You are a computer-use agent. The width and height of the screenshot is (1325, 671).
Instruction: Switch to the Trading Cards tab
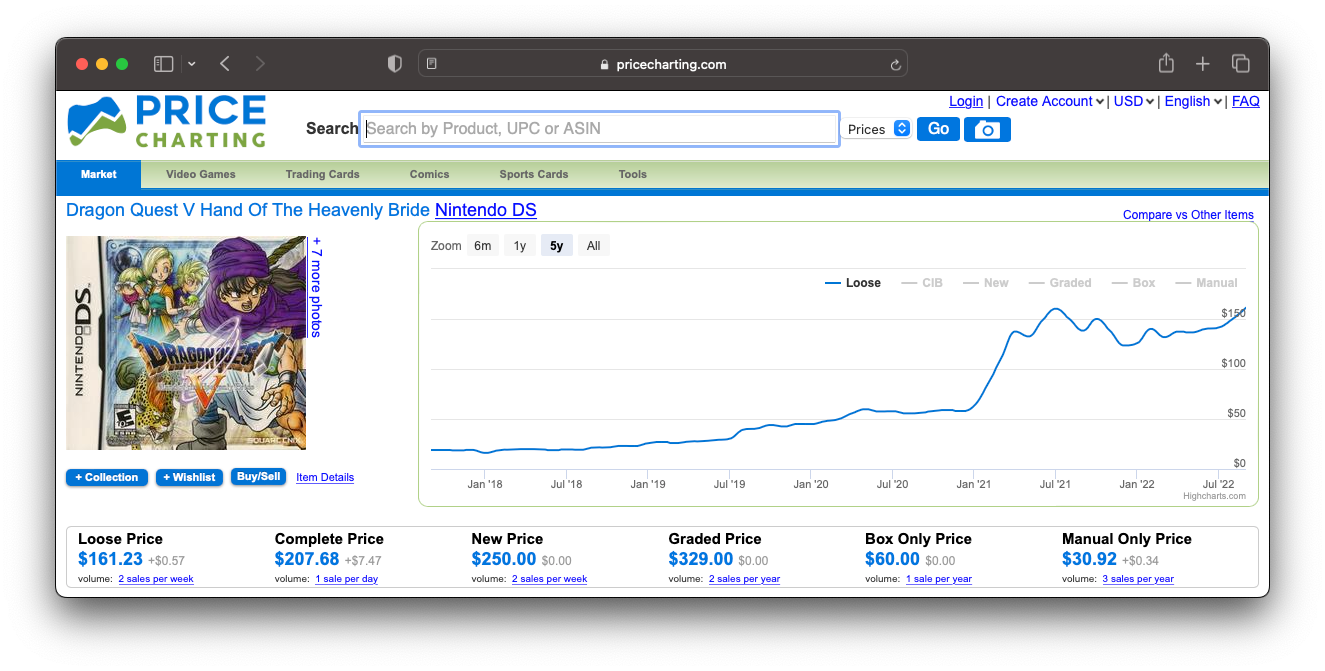322,174
